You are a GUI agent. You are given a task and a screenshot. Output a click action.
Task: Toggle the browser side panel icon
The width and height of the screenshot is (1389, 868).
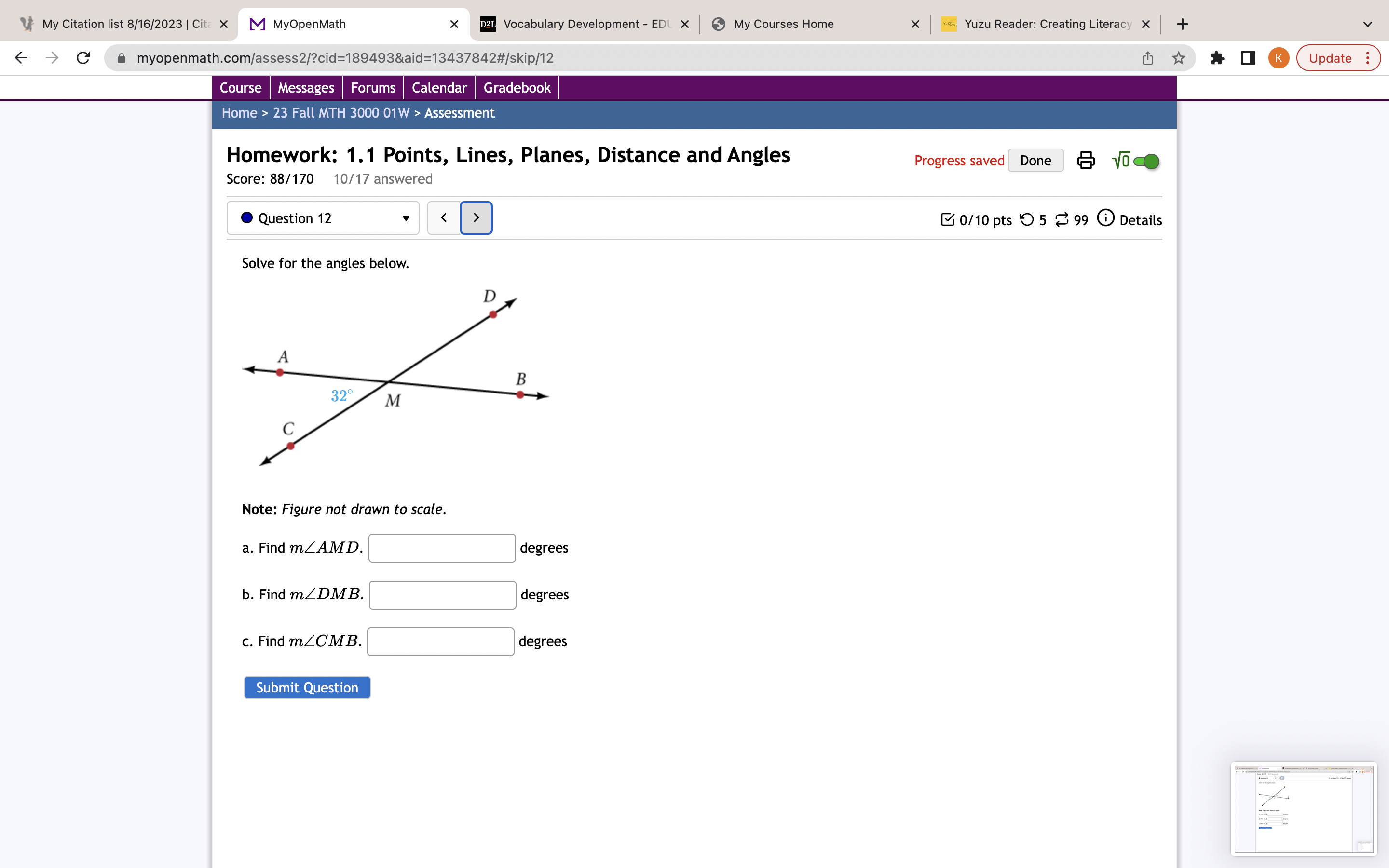pos(1248,58)
